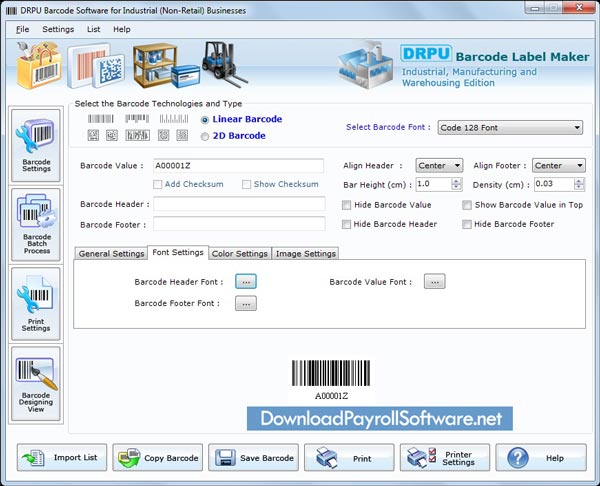This screenshot has height=486, width=600.
Task: Enable the Add Checksum checkbox
Action: click(x=157, y=184)
